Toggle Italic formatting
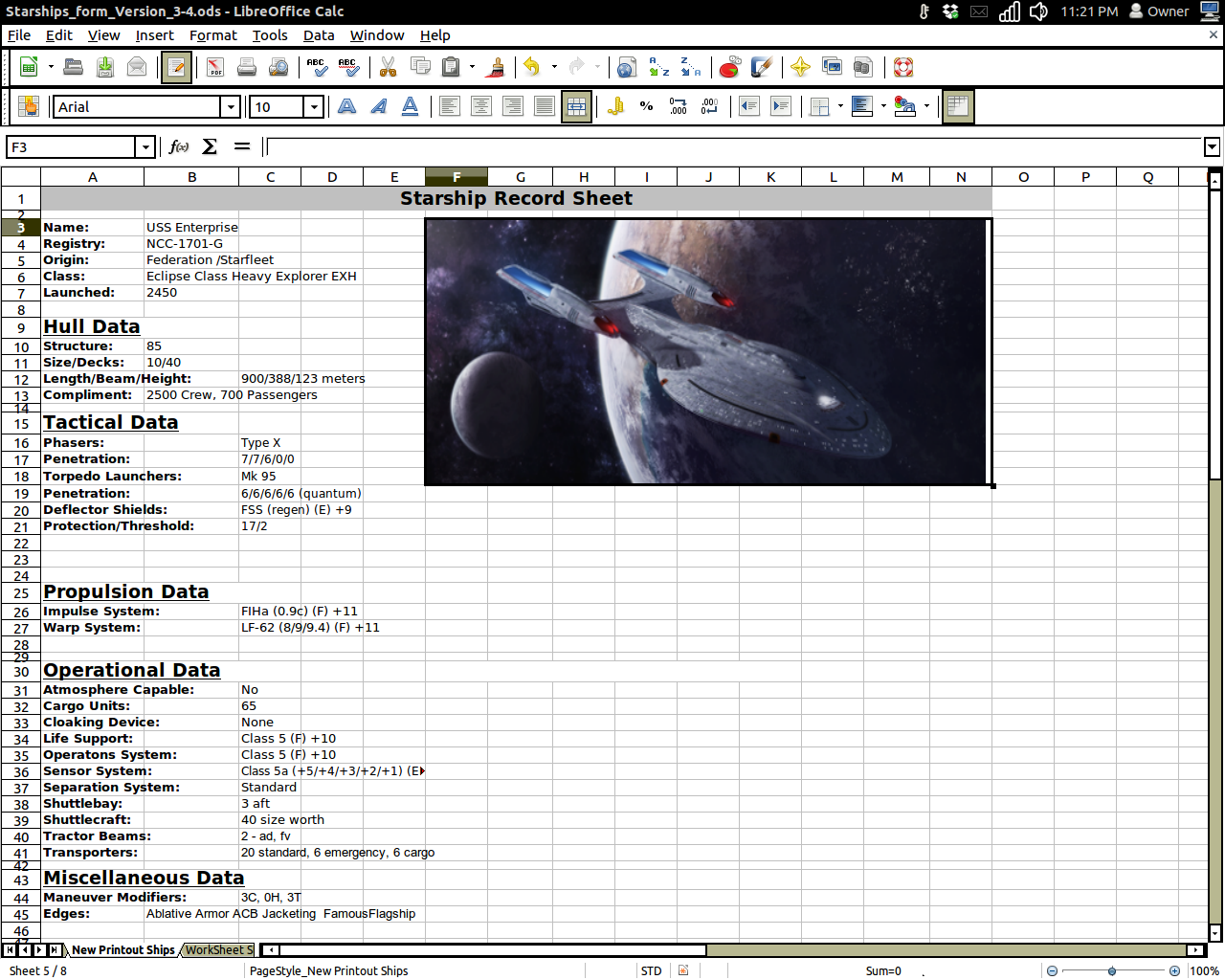 coord(378,106)
